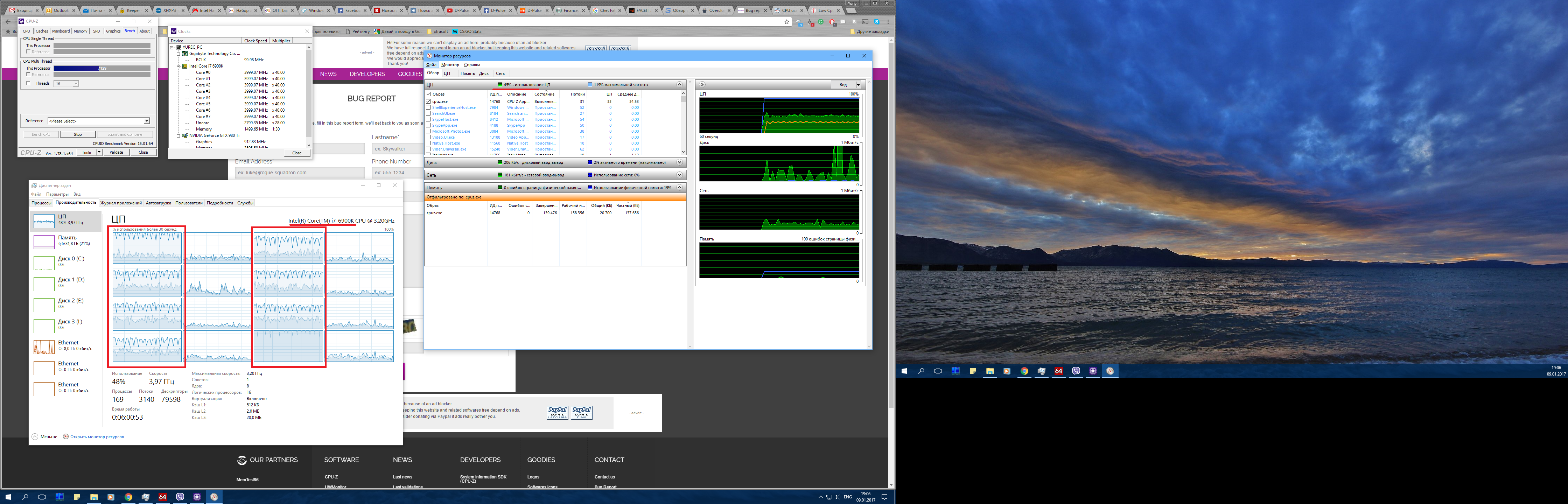The image size is (1568, 504).
Task: Click the Chrome icon in the left taskbar
Action: pyautogui.click(x=128, y=497)
